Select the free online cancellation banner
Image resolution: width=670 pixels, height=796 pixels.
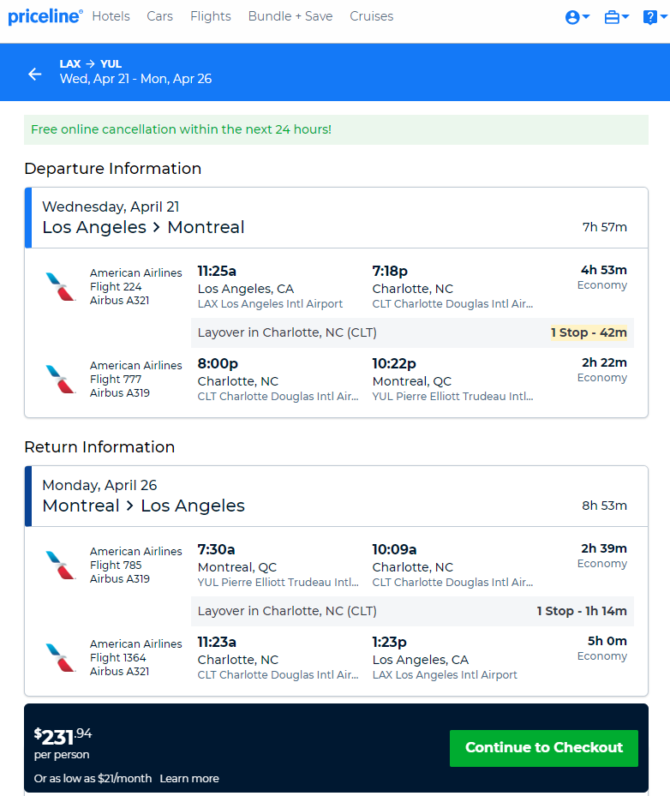pos(336,129)
